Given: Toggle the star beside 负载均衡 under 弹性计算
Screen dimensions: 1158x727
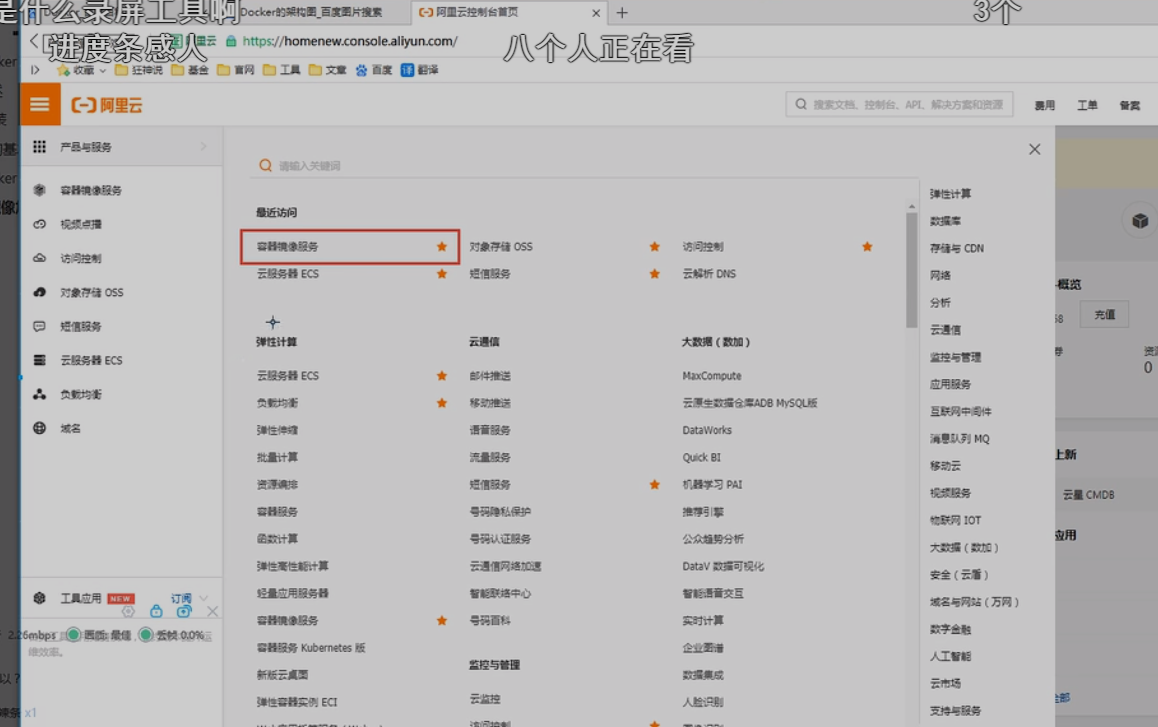Looking at the screenshot, I should (x=442, y=403).
